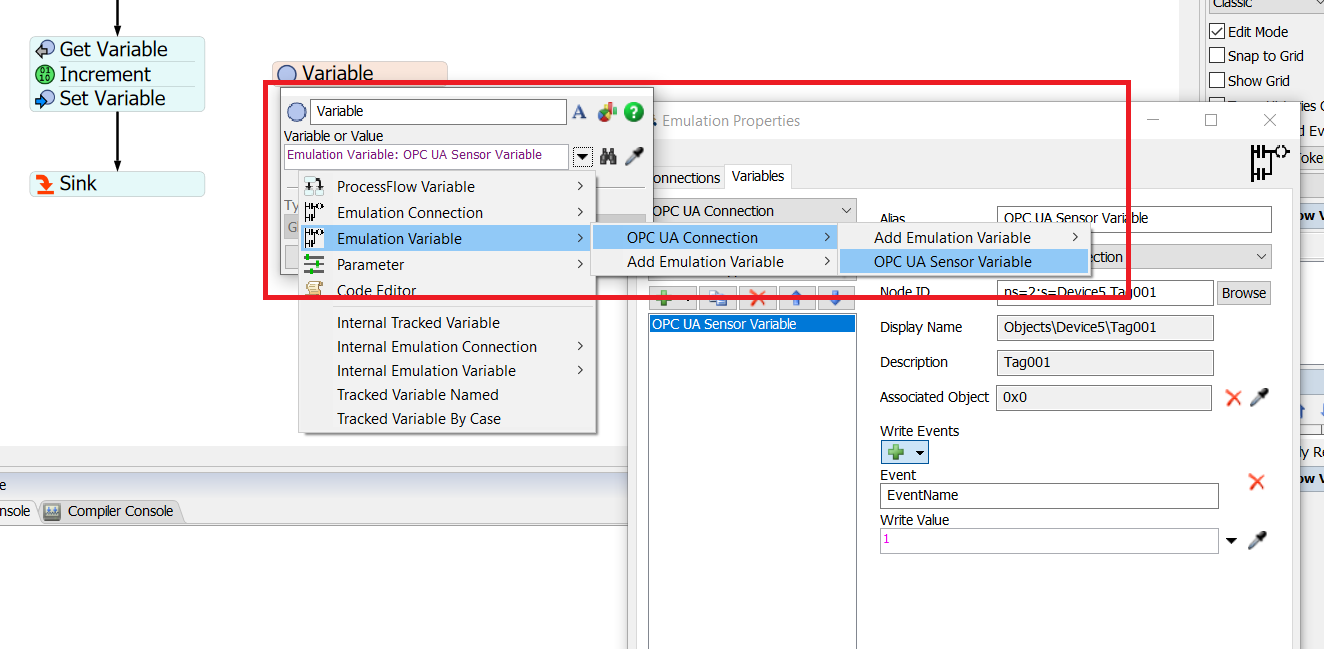The image size is (1324, 649).
Task: Toggle the Edit Mode checkbox
Action: pos(1217,32)
